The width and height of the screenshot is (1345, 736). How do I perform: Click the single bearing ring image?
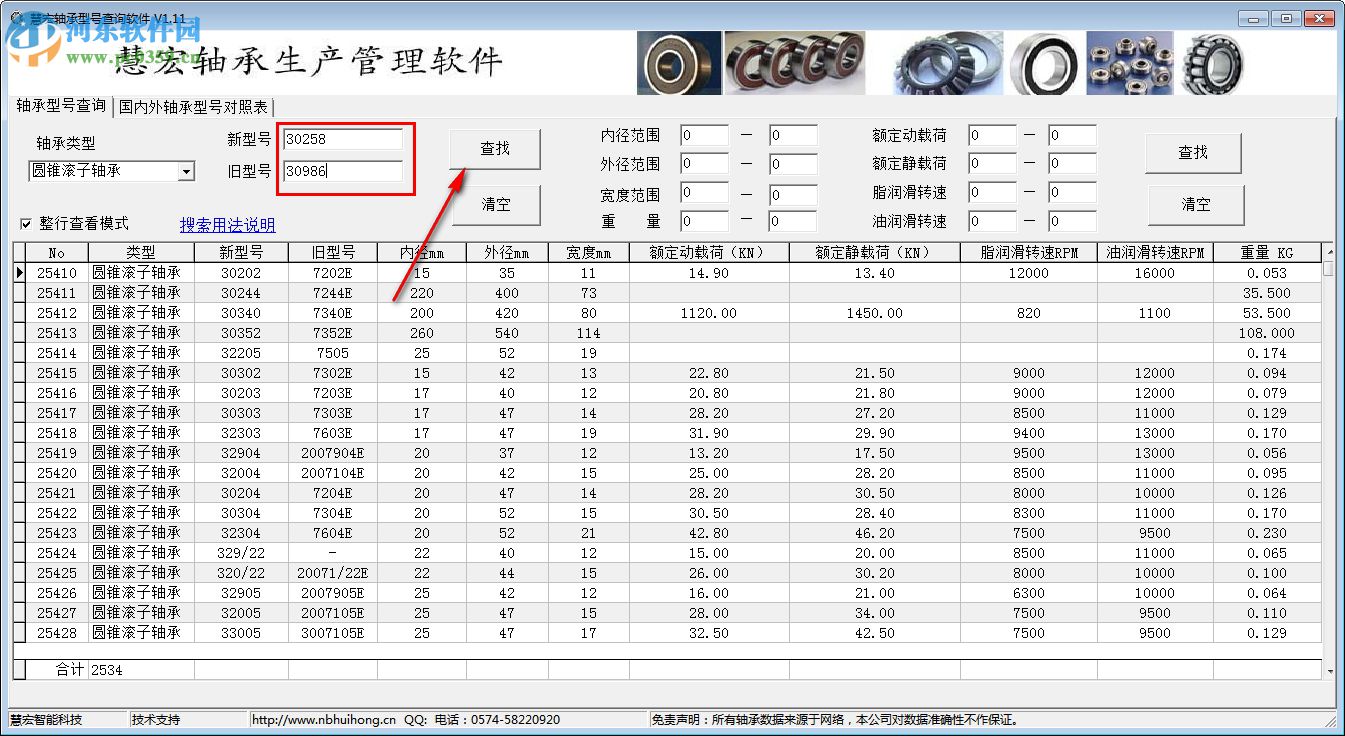pos(1044,62)
